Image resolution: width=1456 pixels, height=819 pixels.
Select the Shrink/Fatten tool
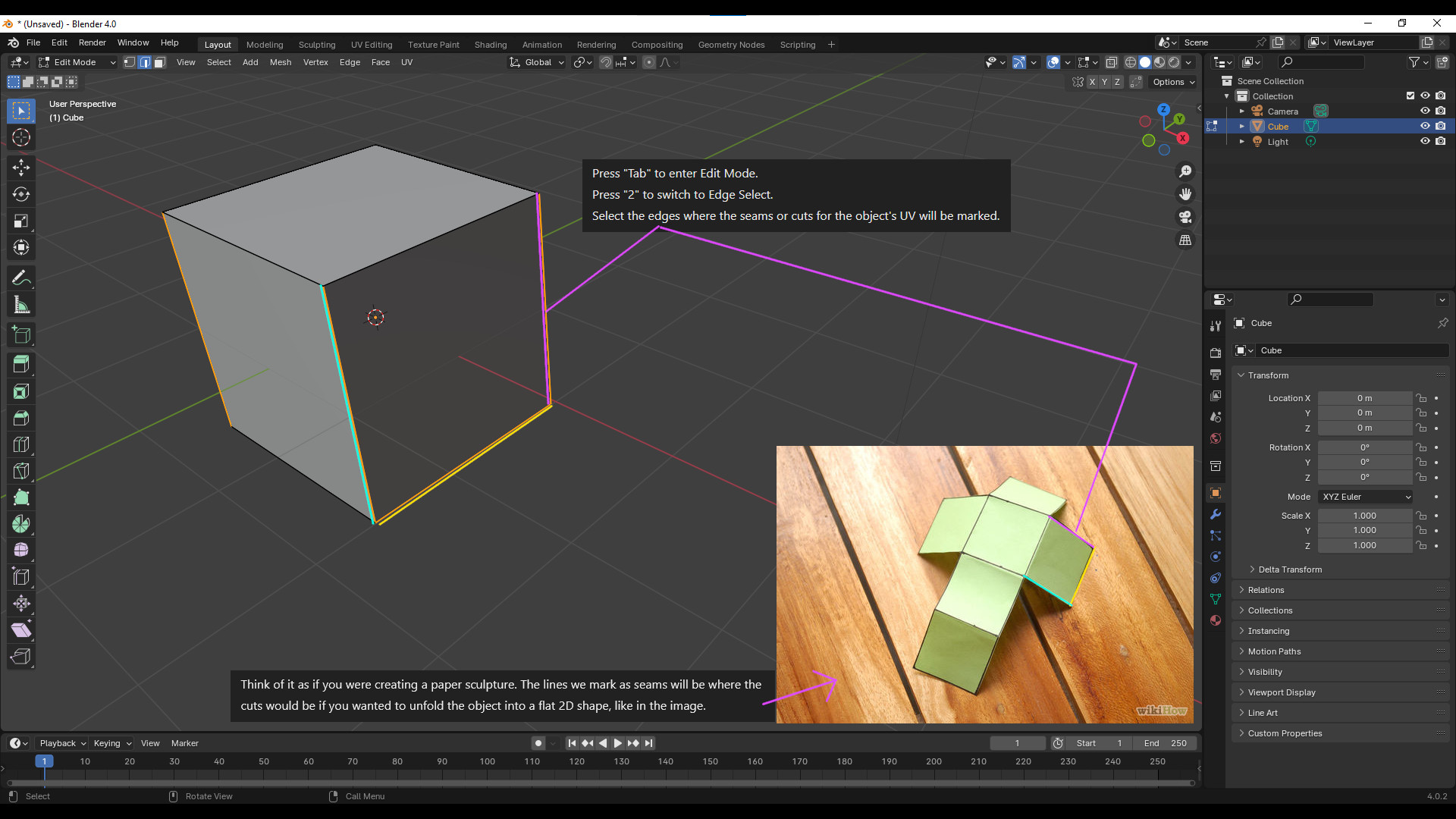click(21, 604)
